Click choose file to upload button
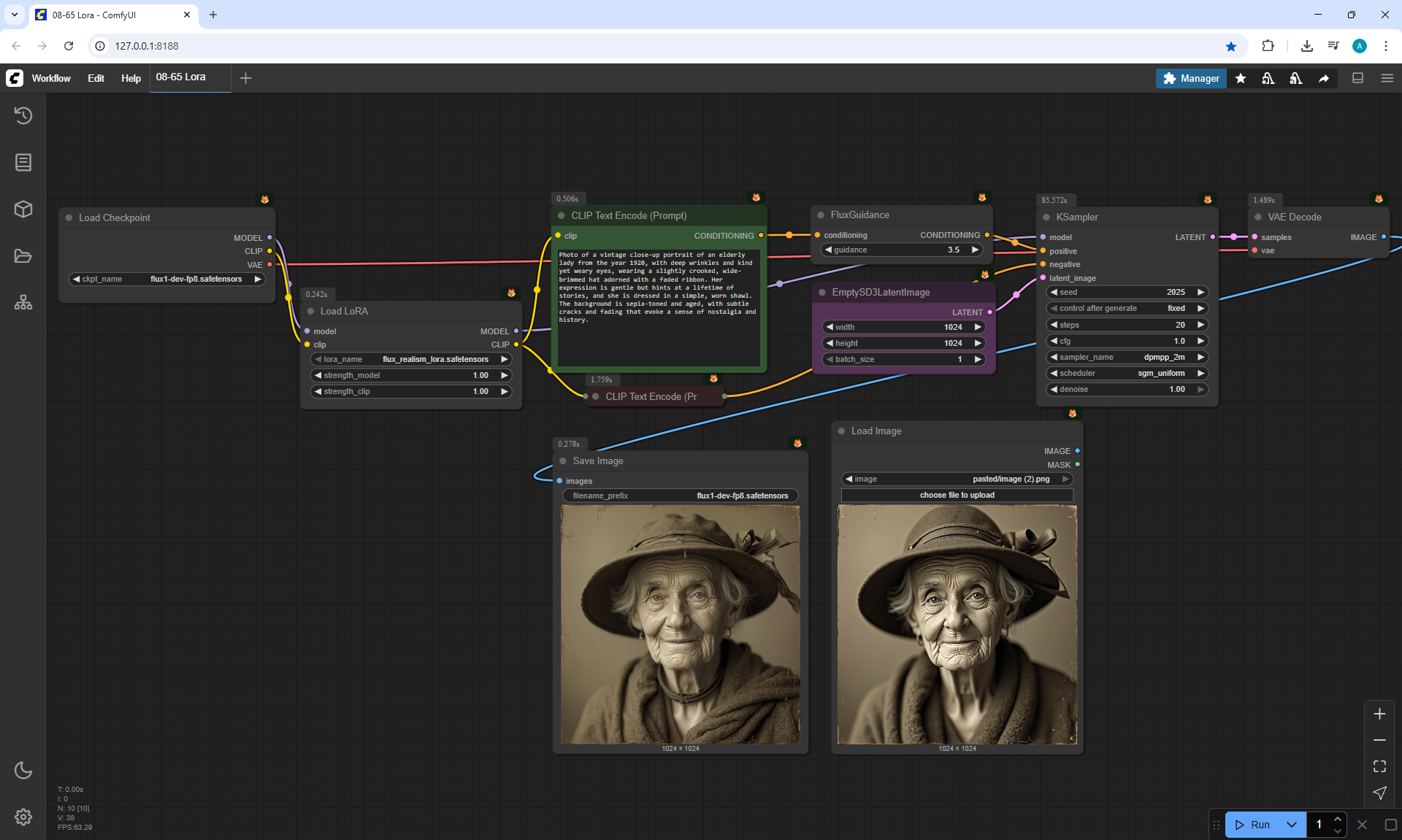This screenshot has height=840, width=1402. click(957, 495)
